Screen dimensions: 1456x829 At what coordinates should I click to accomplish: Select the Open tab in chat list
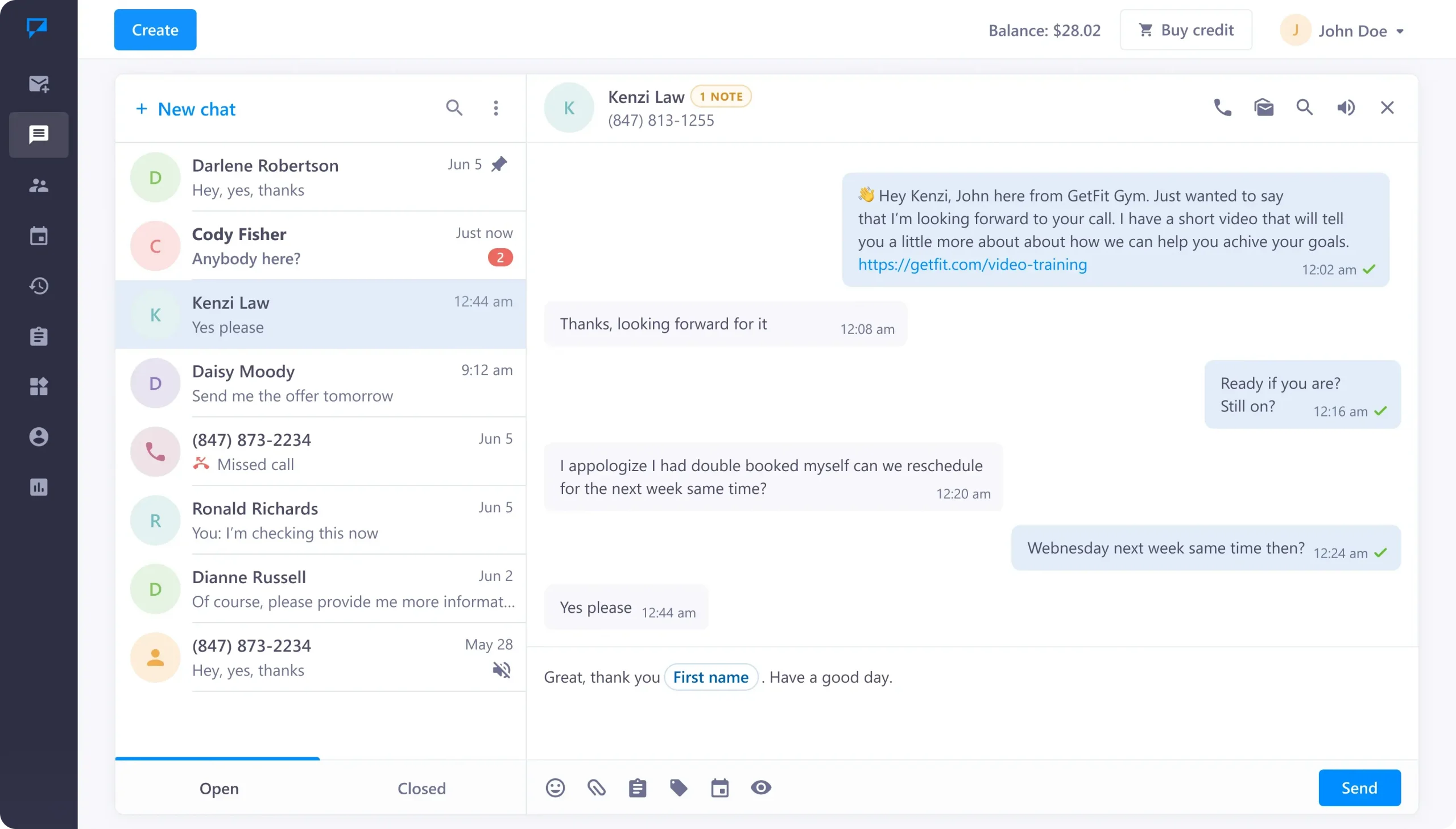219,787
